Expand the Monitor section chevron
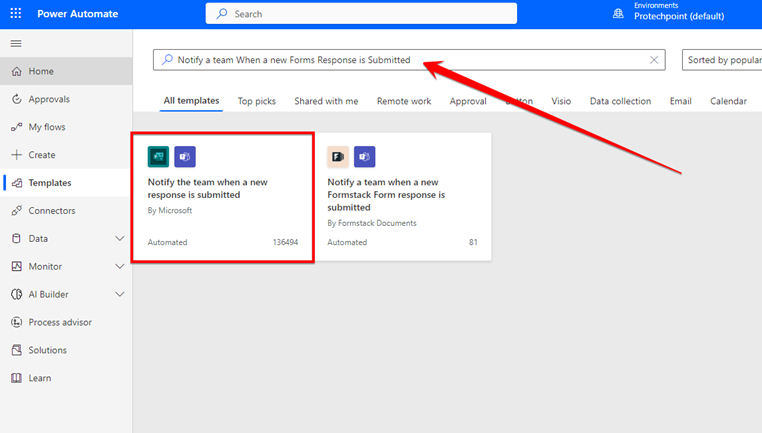The width and height of the screenshot is (762, 433). coord(120,266)
